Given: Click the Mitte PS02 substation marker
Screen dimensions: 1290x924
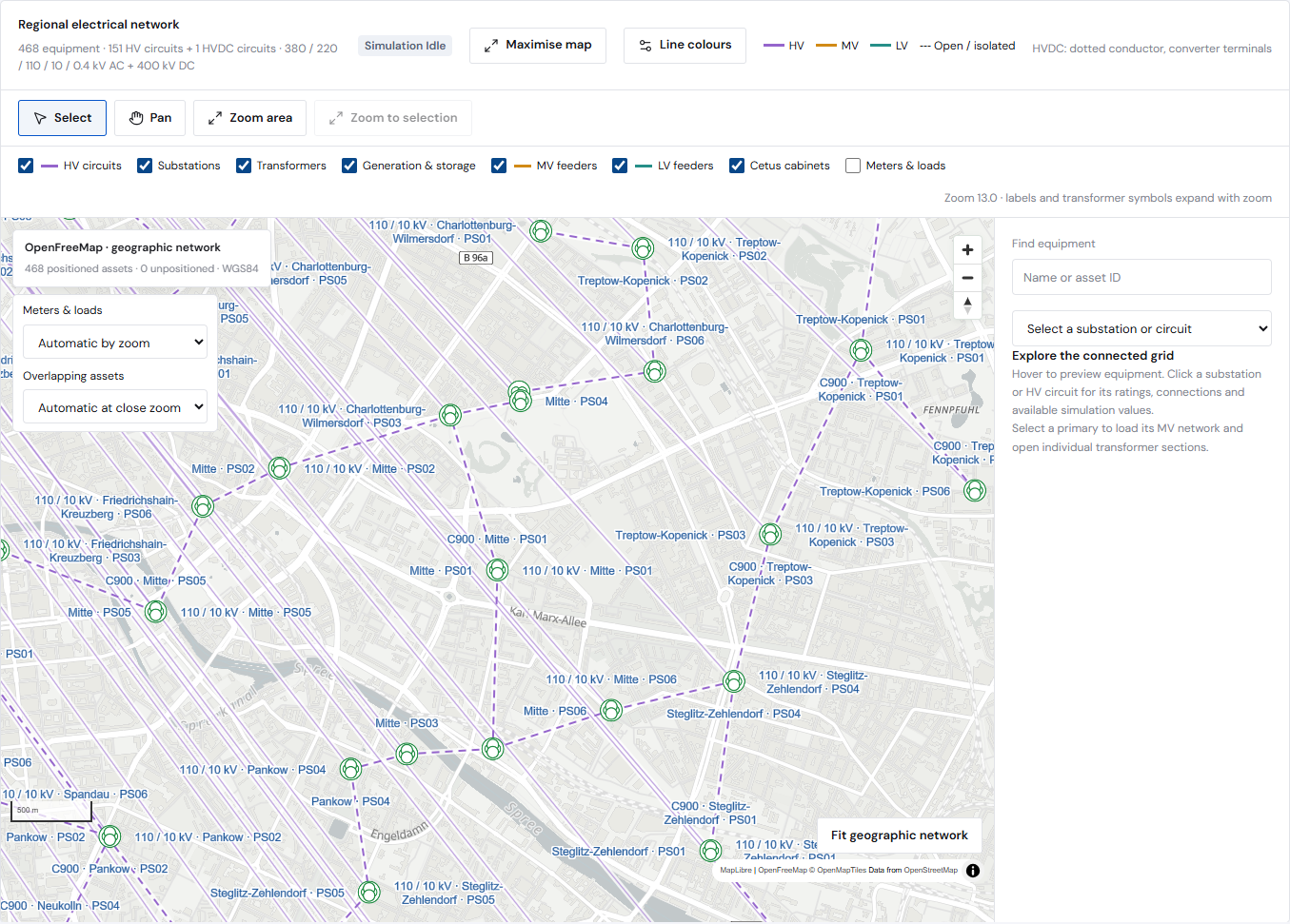Looking at the screenshot, I should pos(279,468).
